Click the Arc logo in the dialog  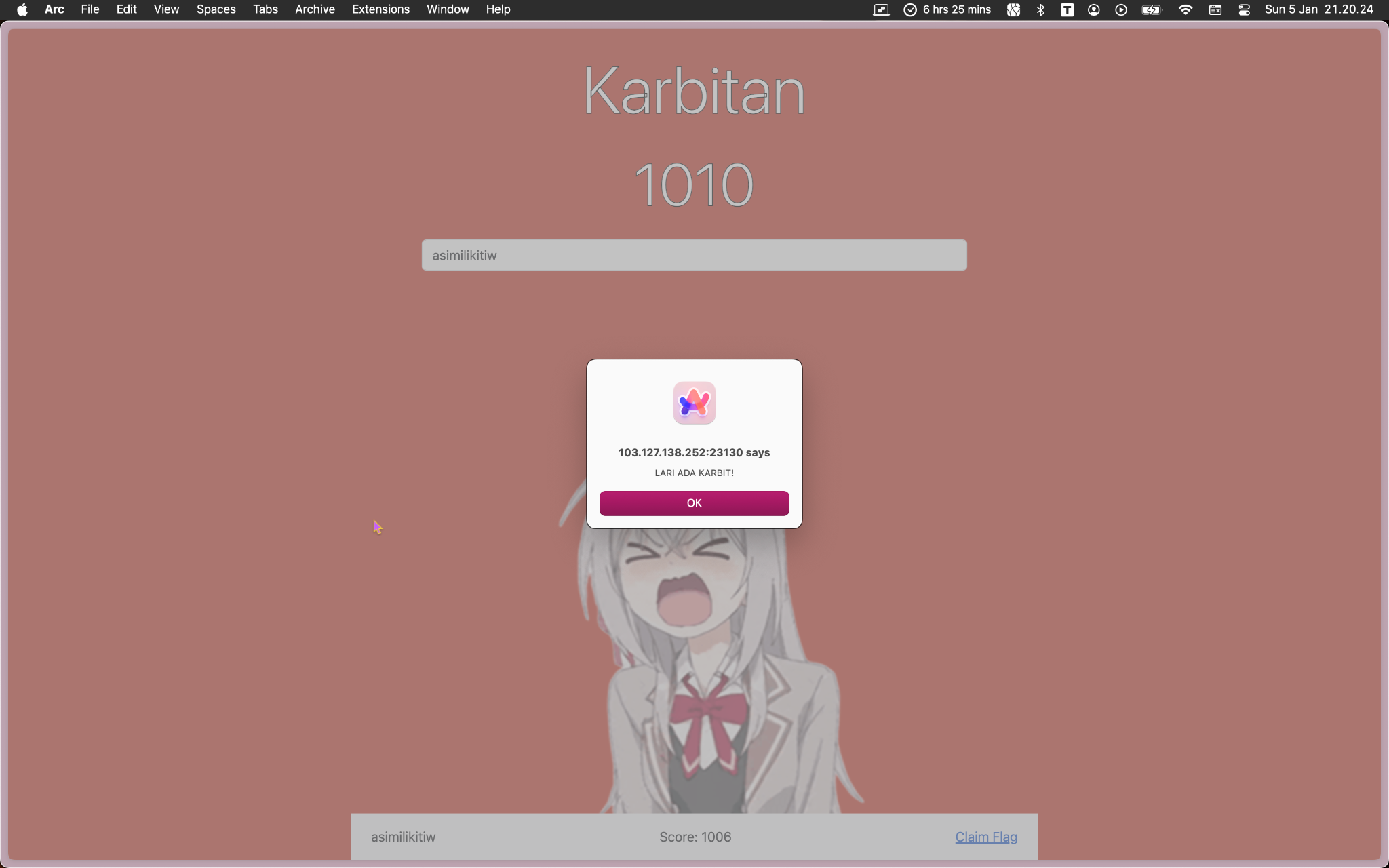pos(694,403)
